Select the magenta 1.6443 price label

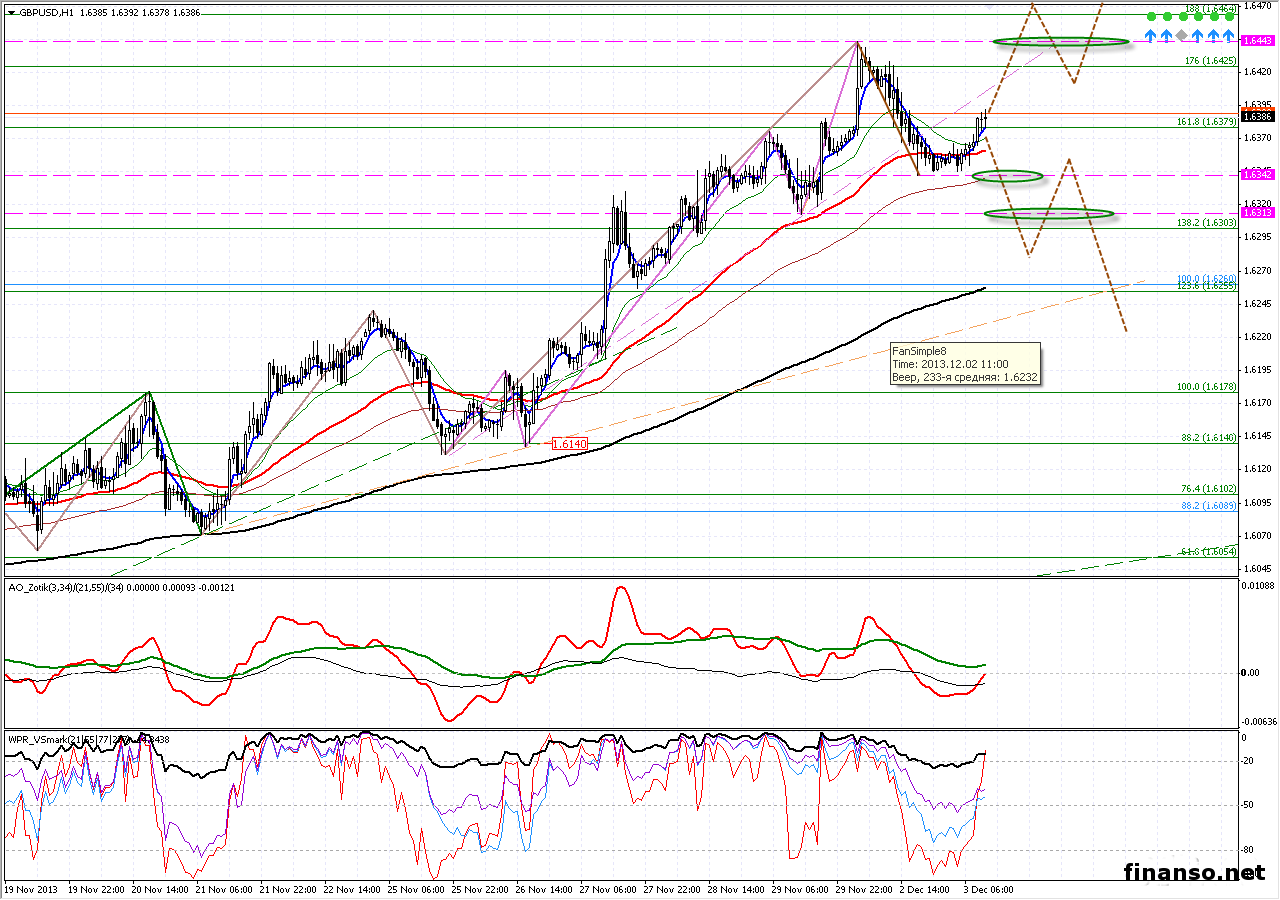1257,41
